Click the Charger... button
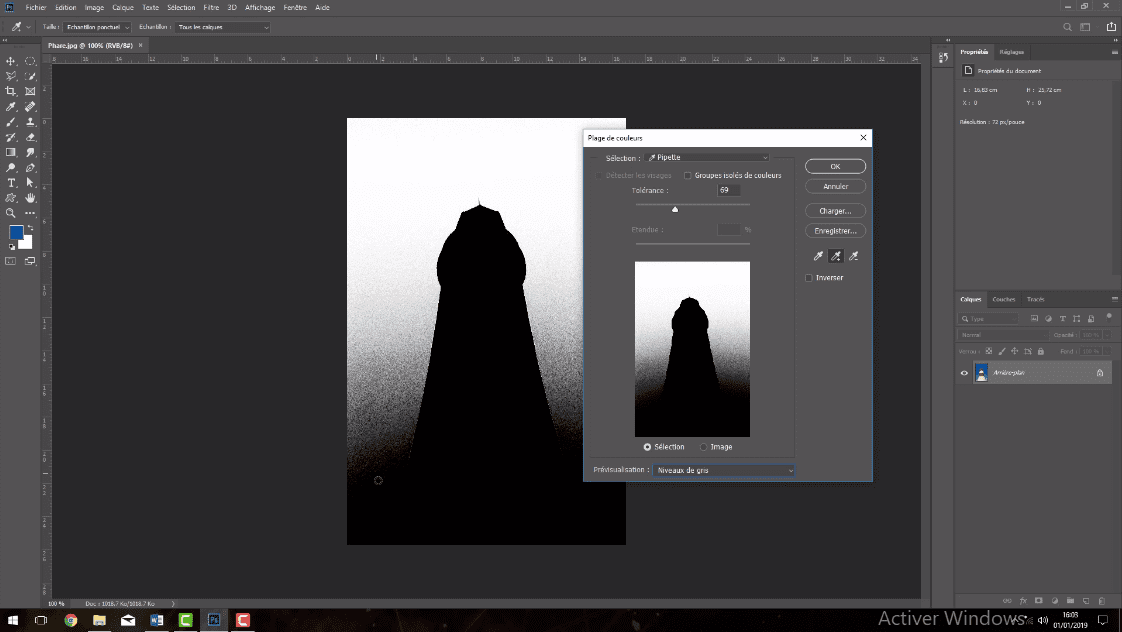The height and width of the screenshot is (632, 1122). tap(835, 210)
